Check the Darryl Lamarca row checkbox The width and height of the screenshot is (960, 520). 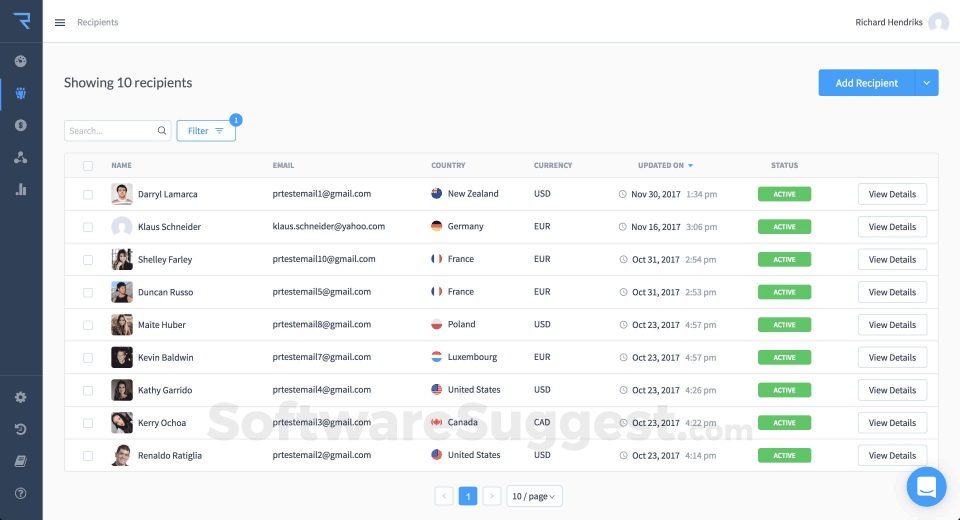coord(88,194)
